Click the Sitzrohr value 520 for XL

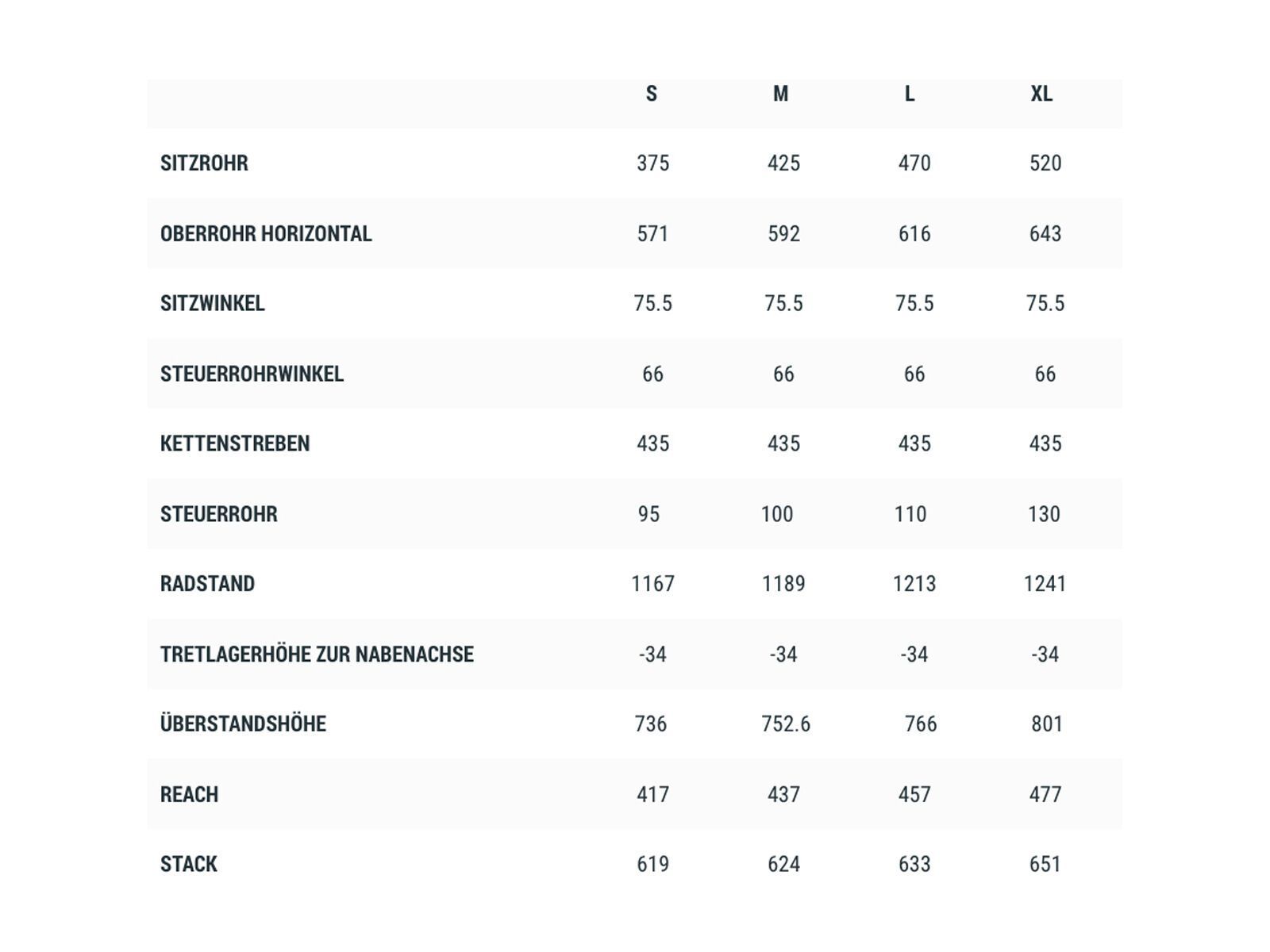pos(1045,163)
